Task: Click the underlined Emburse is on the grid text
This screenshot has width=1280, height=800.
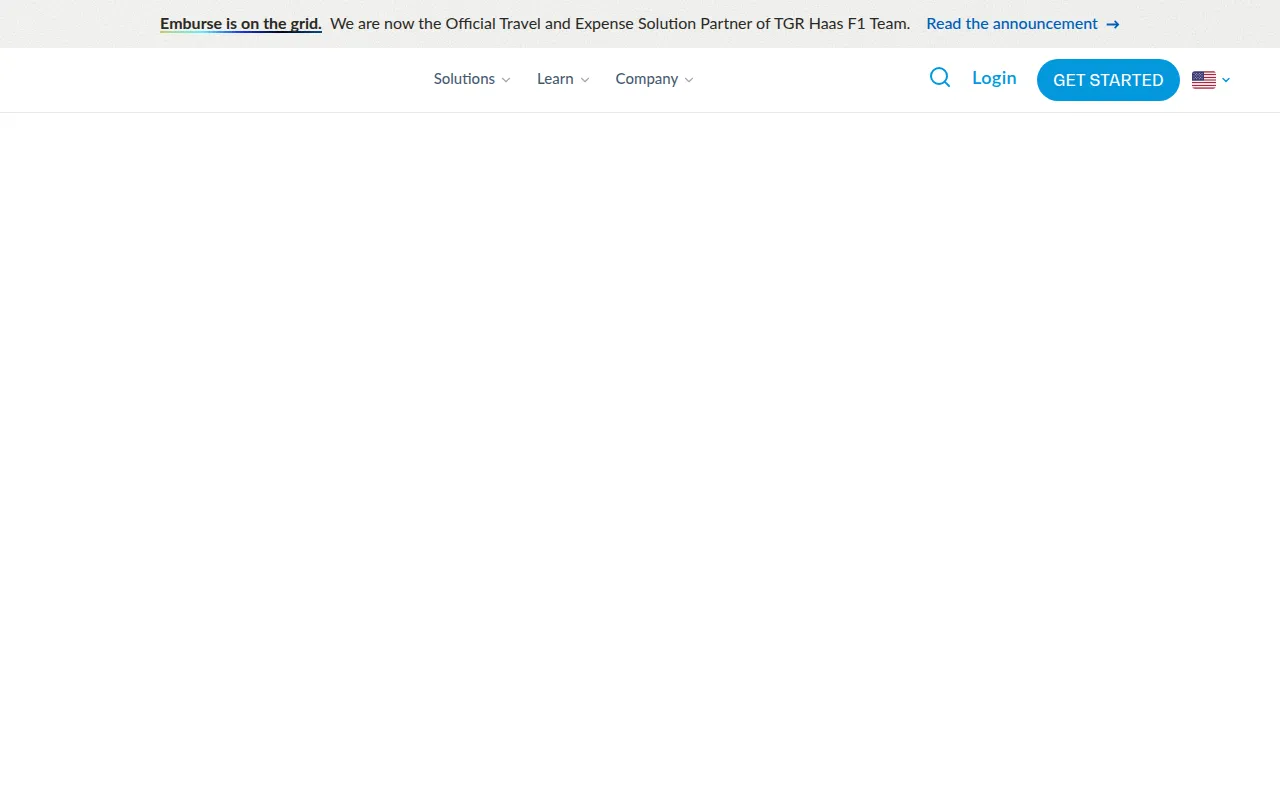Action: [241, 24]
